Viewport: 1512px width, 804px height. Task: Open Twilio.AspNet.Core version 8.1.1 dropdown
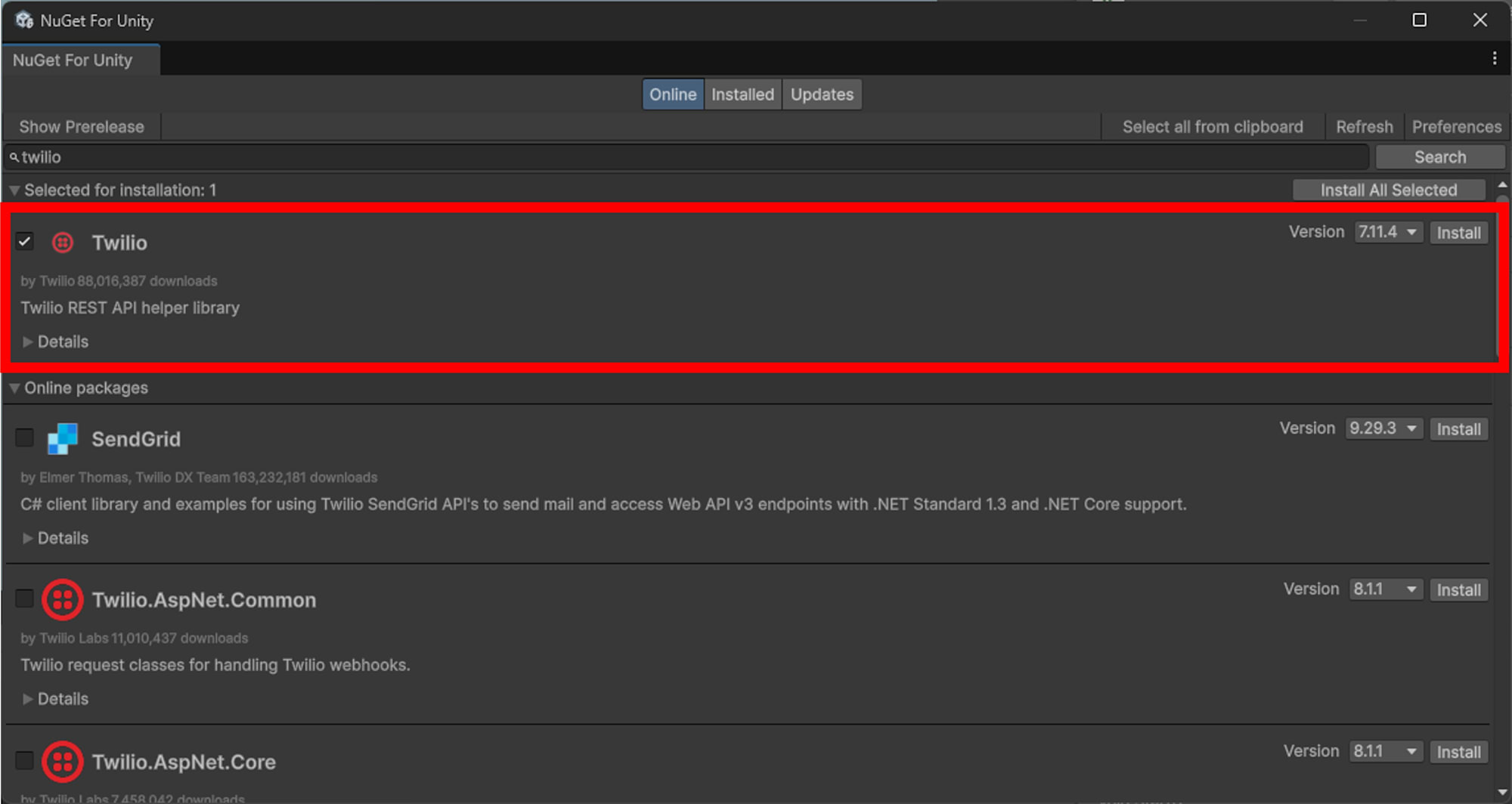1386,752
